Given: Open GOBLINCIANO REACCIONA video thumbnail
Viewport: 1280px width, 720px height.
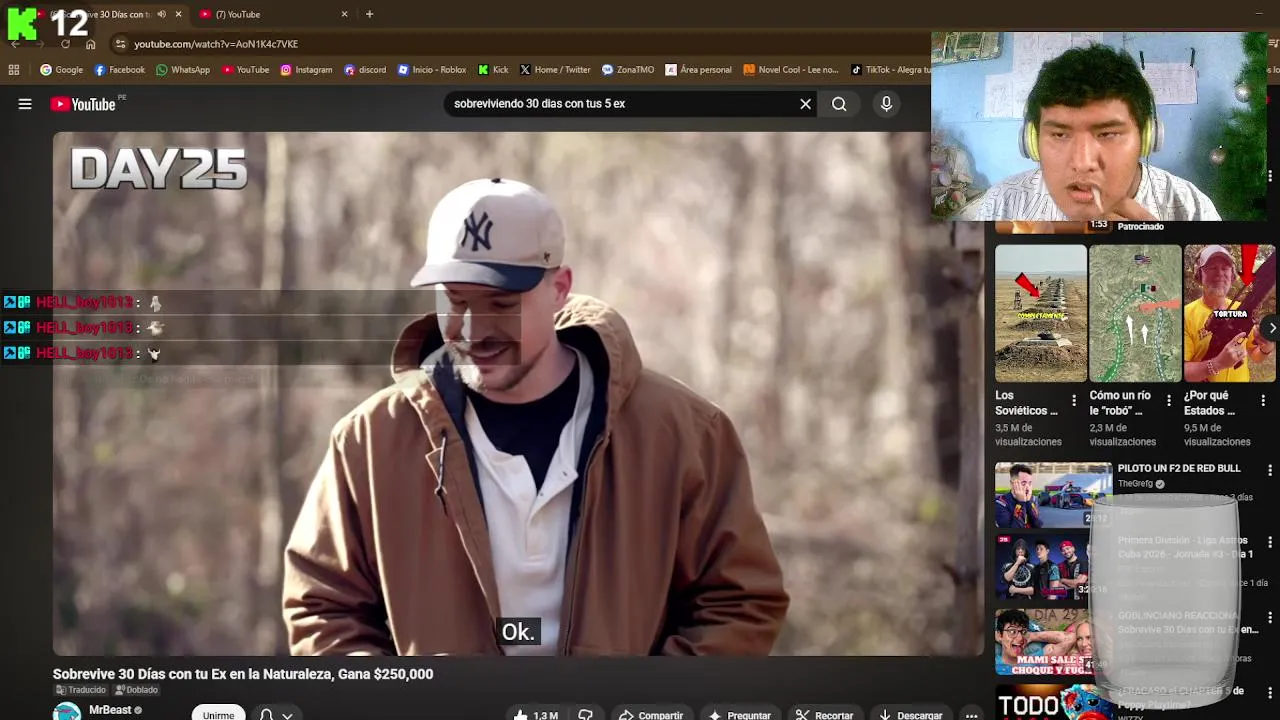Looking at the screenshot, I should point(1053,642).
